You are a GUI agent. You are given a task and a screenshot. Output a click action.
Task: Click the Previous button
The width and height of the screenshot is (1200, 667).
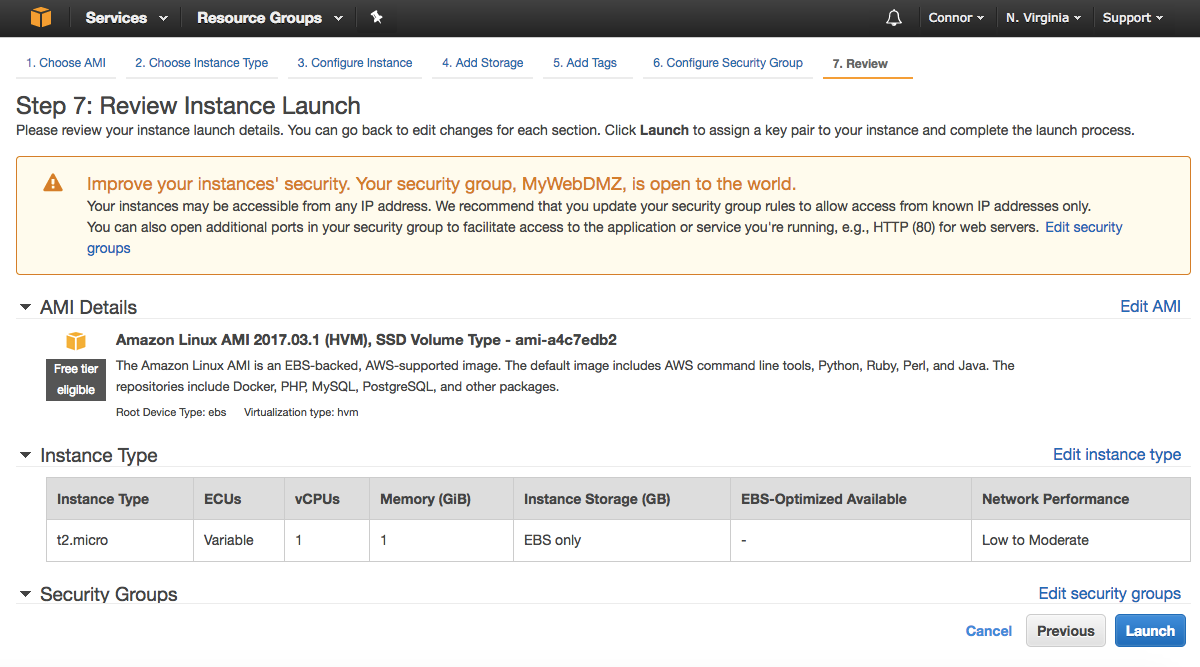click(x=1065, y=631)
